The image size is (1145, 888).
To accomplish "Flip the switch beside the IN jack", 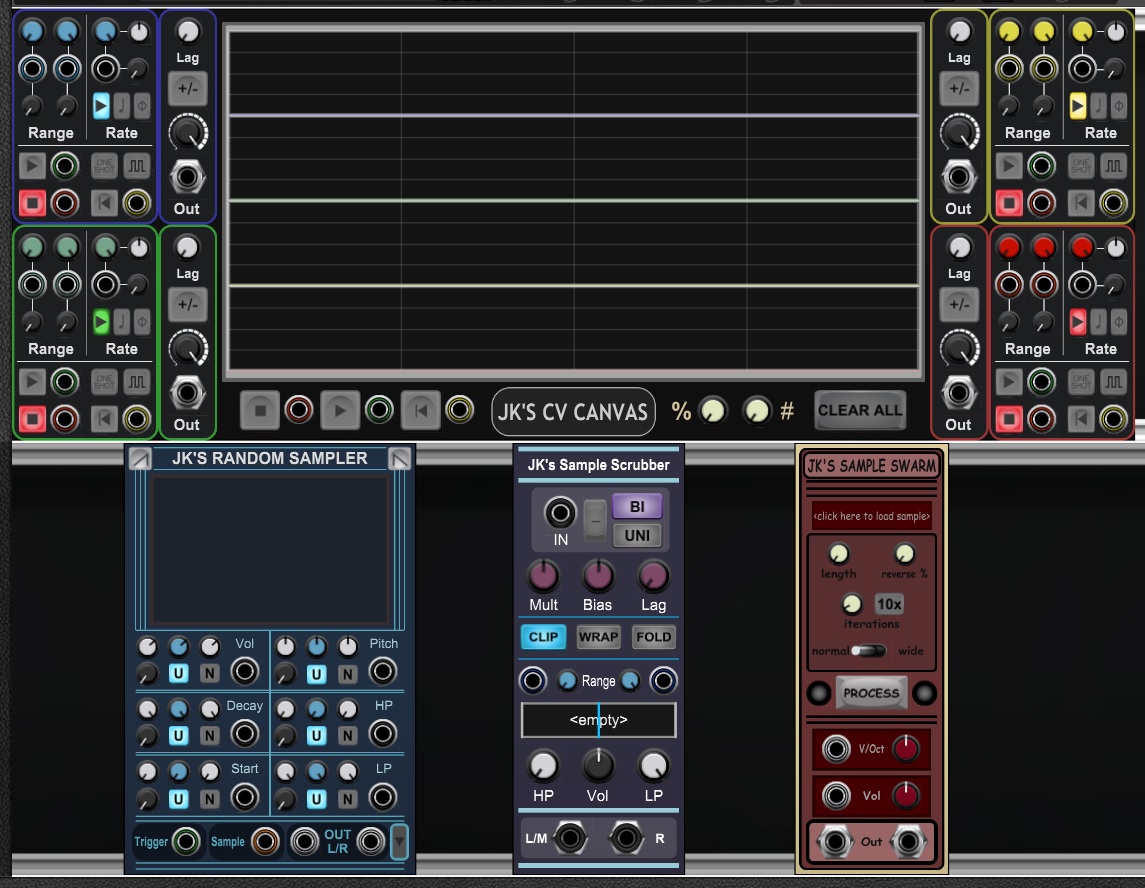I will [x=595, y=519].
